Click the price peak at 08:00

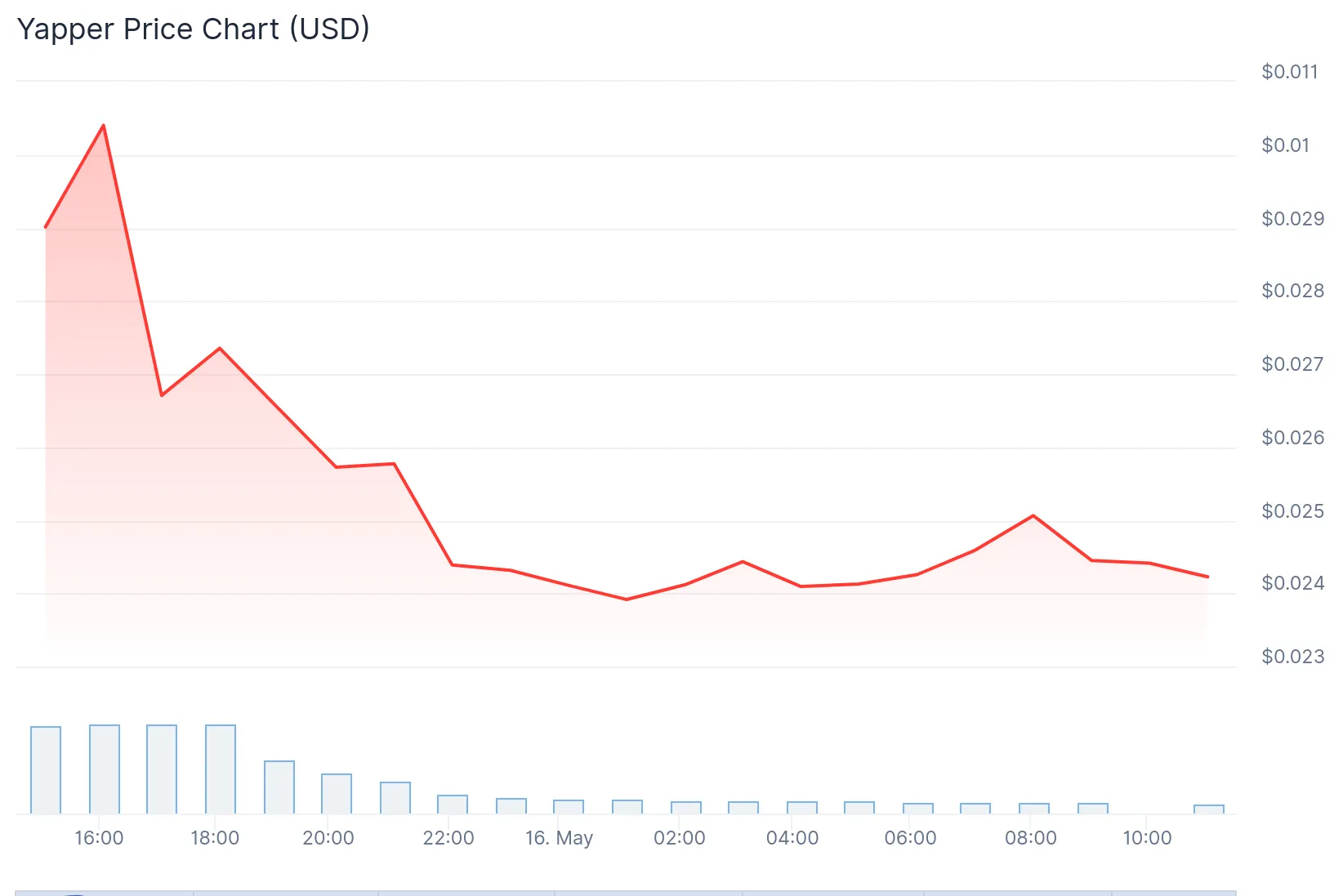coord(1033,515)
